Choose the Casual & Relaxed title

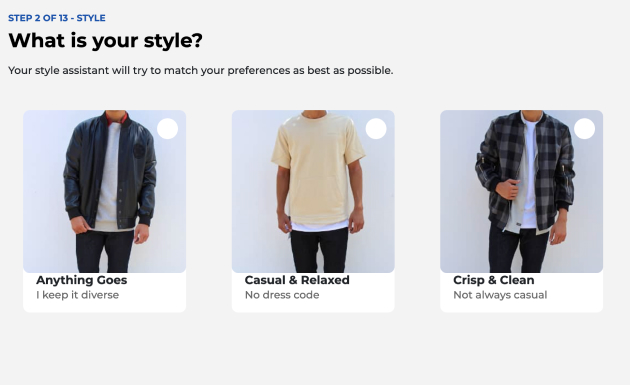[x=297, y=280]
